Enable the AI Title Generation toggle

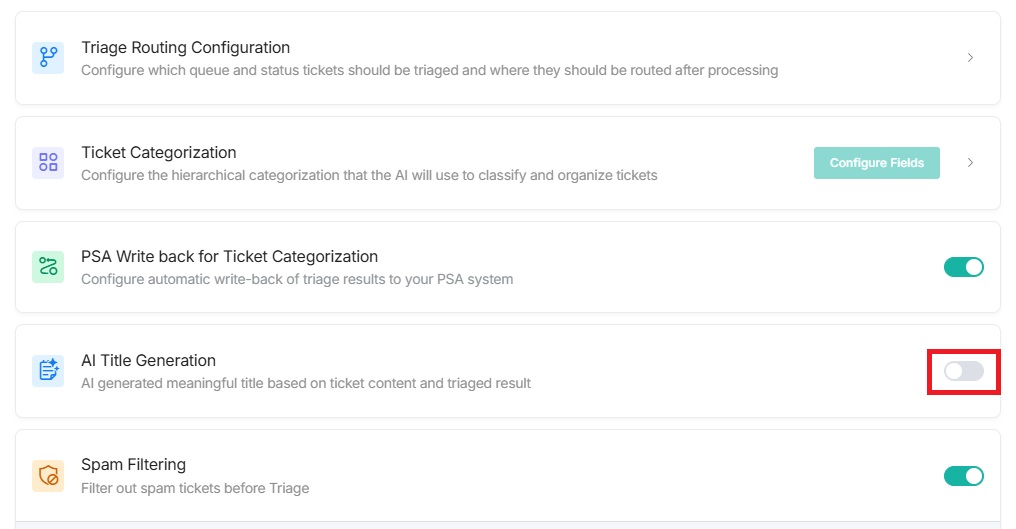click(x=963, y=372)
